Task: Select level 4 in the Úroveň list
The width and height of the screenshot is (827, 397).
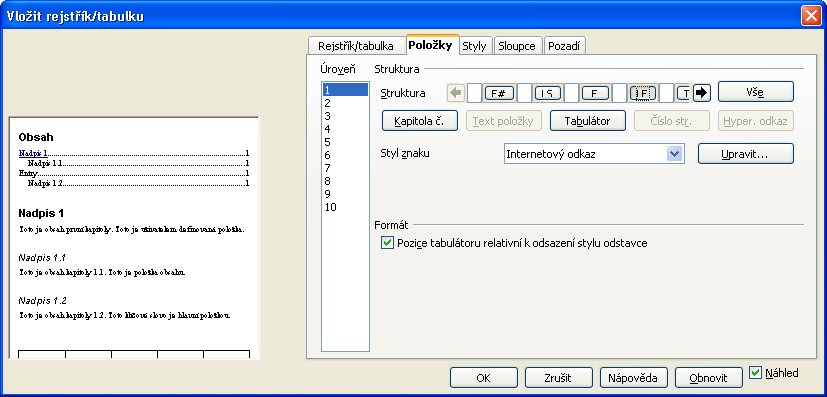Action: coord(345,129)
